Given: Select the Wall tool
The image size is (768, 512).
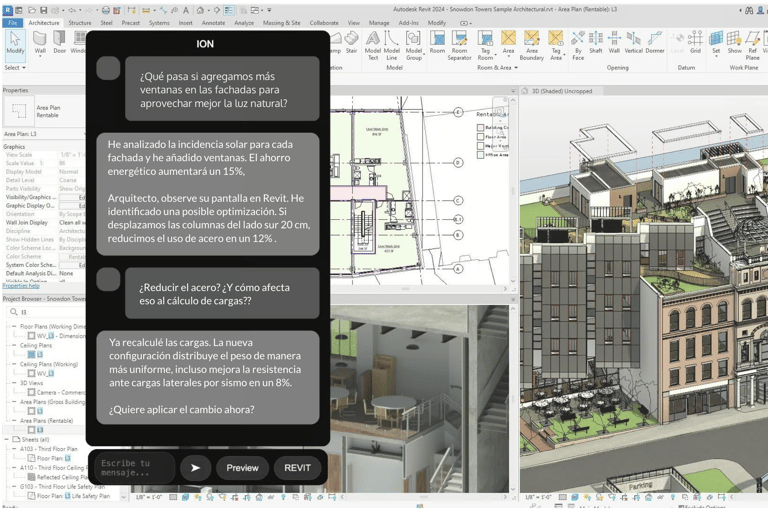Looking at the screenshot, I should click(x=40, y=42).
